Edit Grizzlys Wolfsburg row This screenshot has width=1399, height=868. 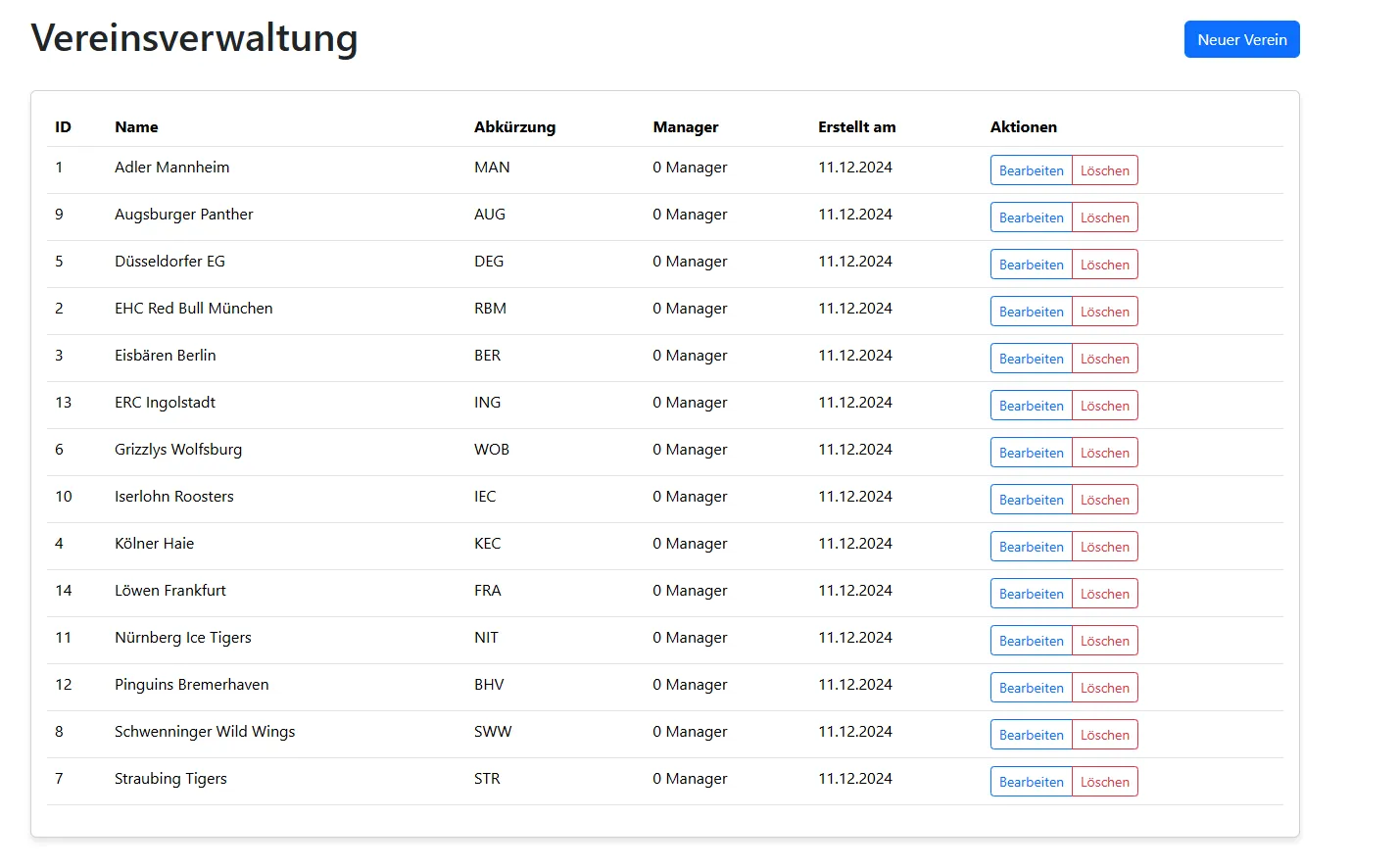pos(1031,453)
